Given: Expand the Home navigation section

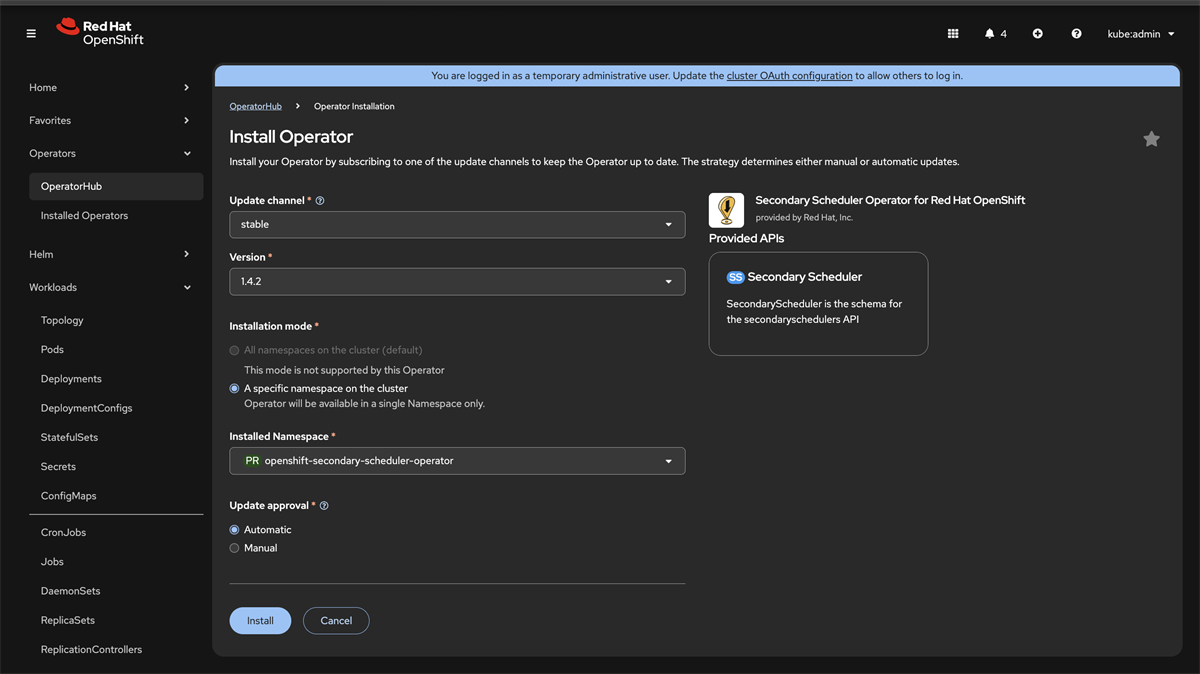Looking at the screenshot, I should 109,88.
